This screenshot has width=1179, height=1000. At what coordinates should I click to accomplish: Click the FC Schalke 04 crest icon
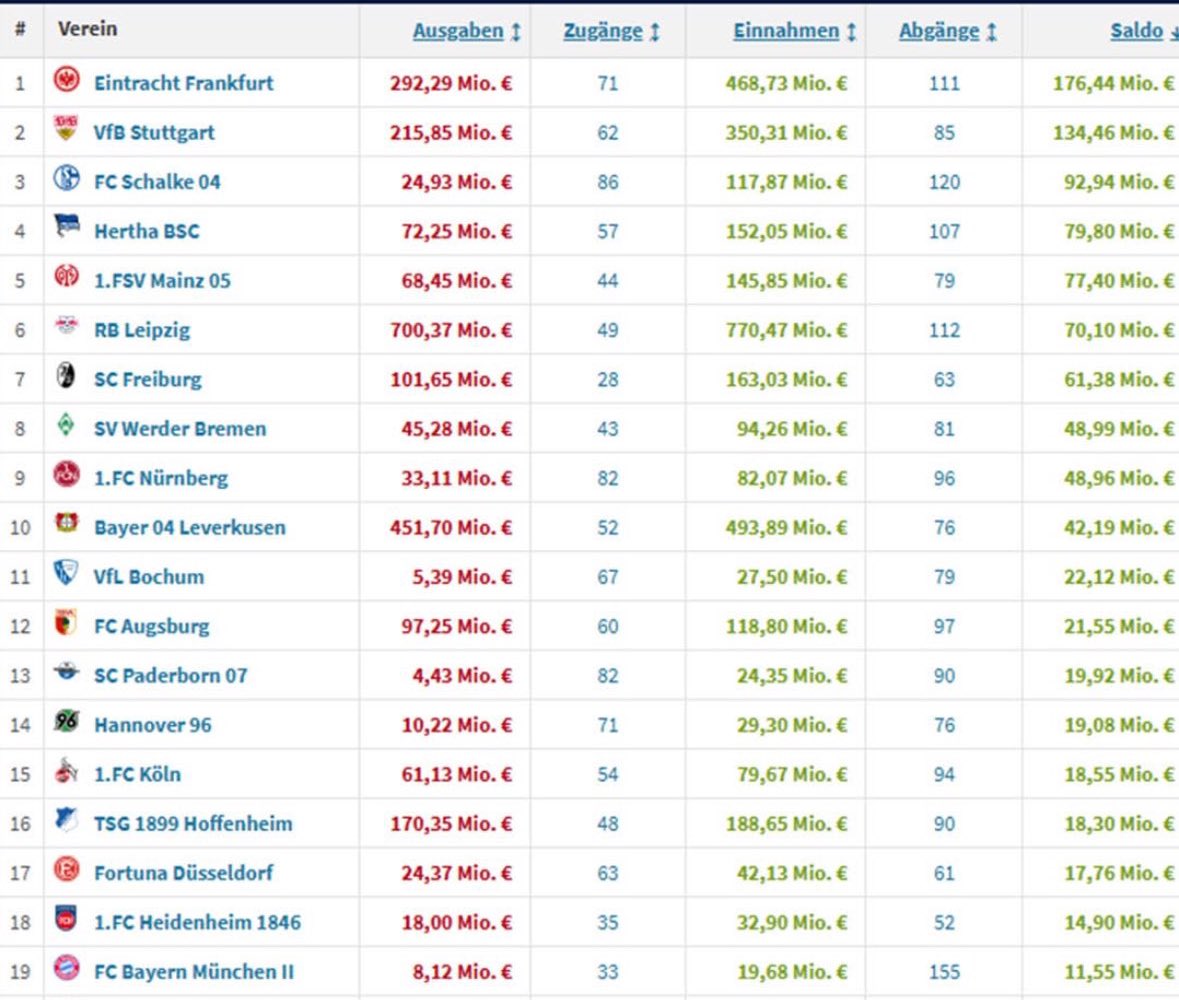(x=66, y=177)
